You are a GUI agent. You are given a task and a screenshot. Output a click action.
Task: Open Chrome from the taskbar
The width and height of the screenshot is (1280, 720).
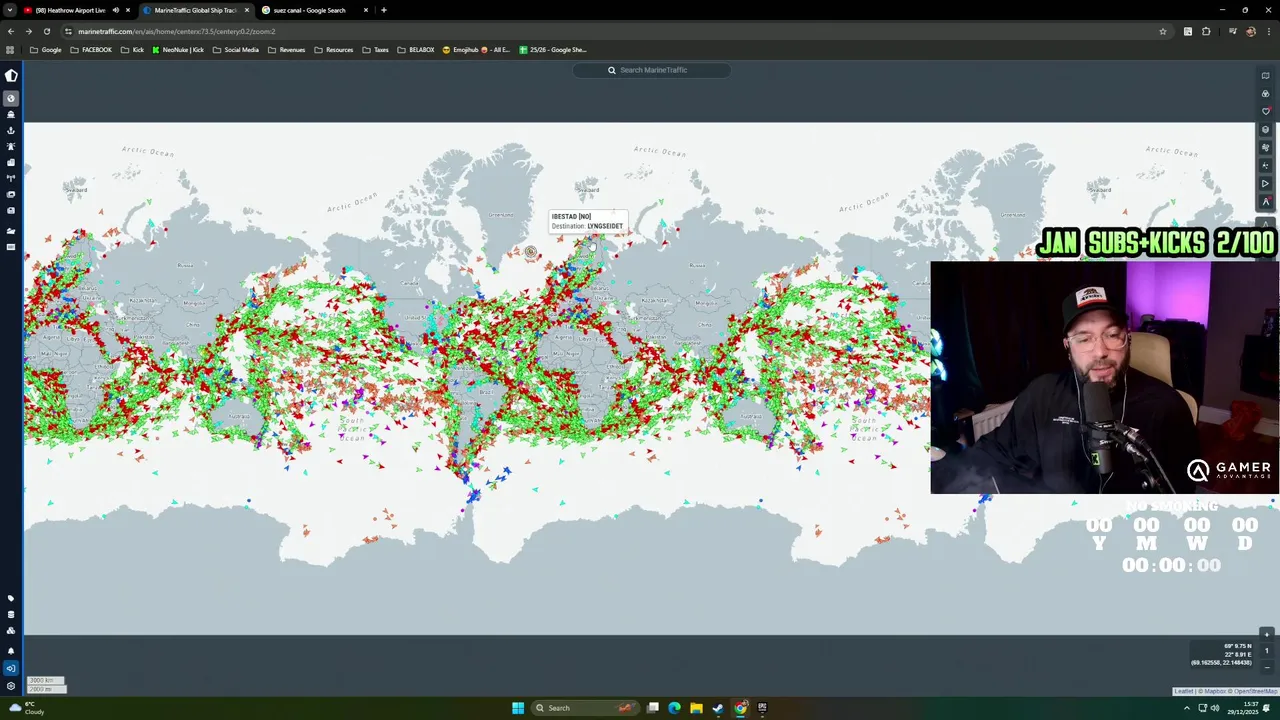coord(740,708)
